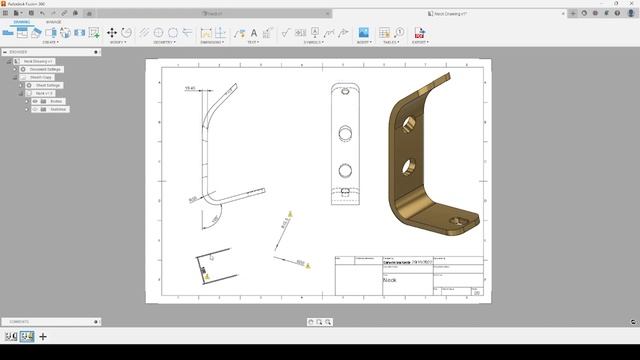
Task: Open the Symbols dropdown menu
Action: click(x=313, y=42)
